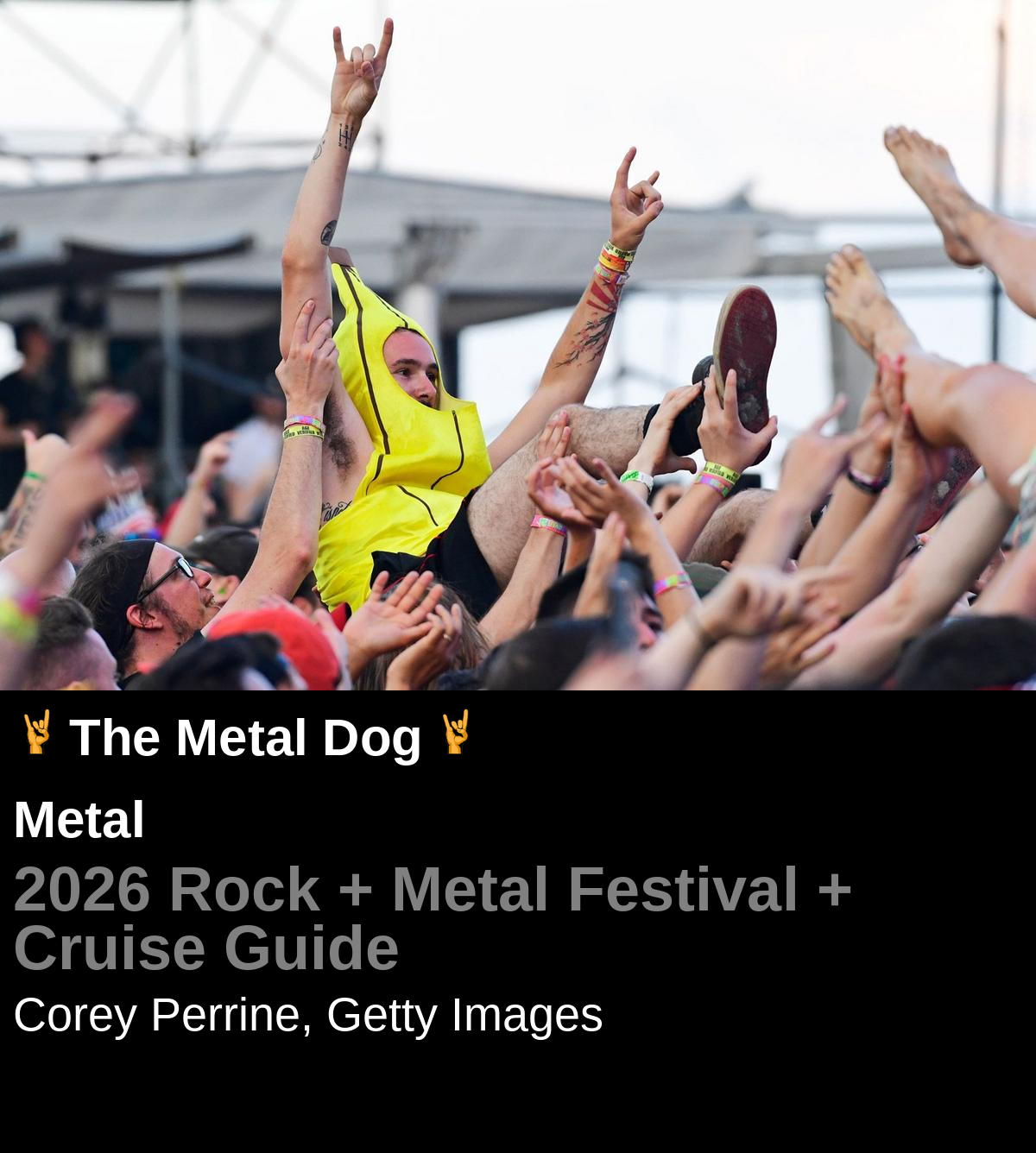Click Getty Images text in credit line
The image size is (1036, 1153).
464,1015
